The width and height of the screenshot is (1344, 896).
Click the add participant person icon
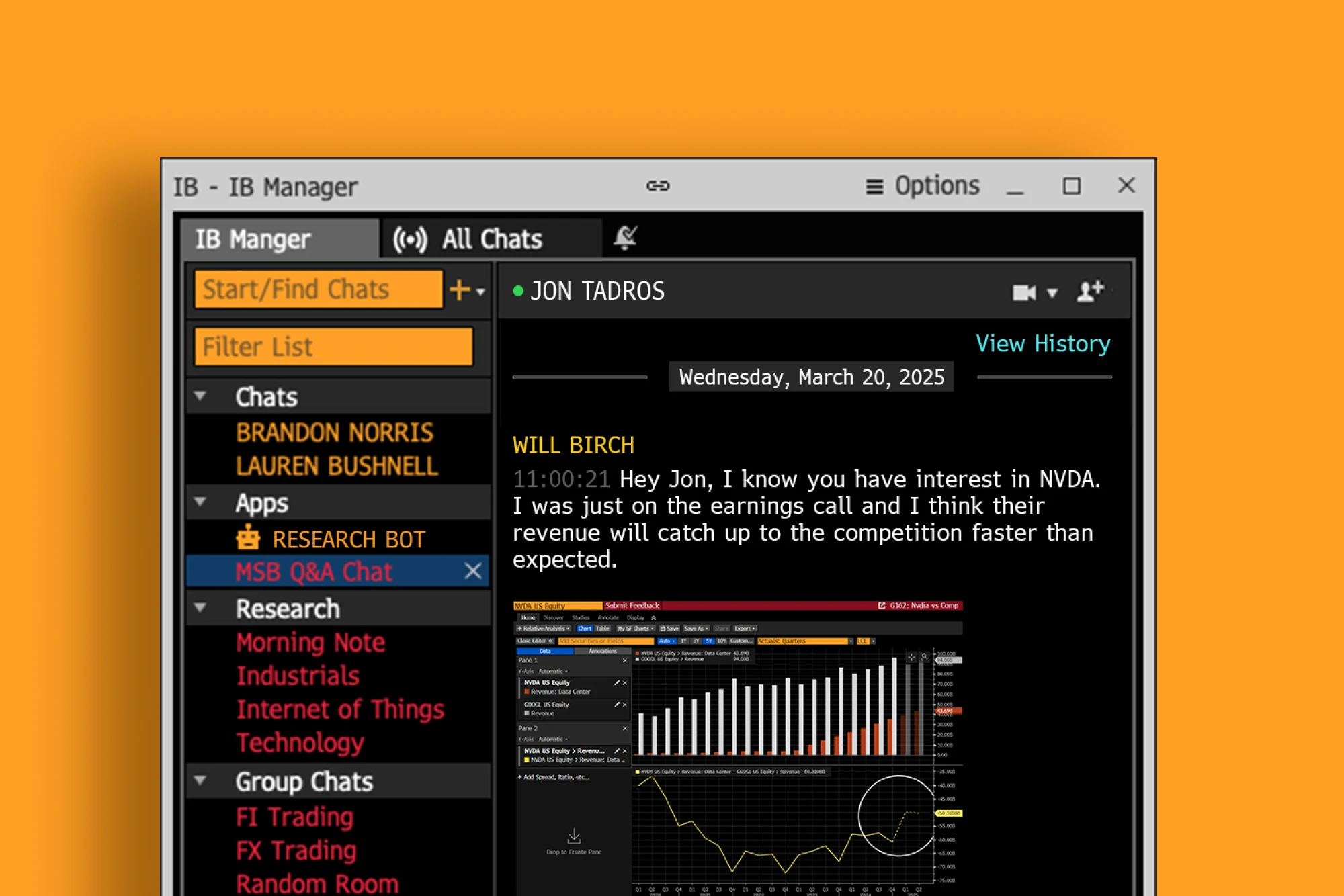pos(1089,292)
